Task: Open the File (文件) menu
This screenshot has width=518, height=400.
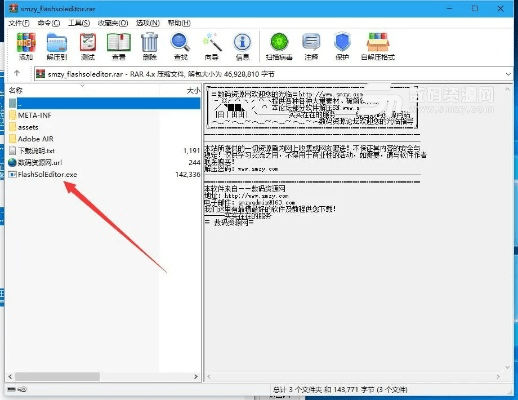Action: pos(19,23)
